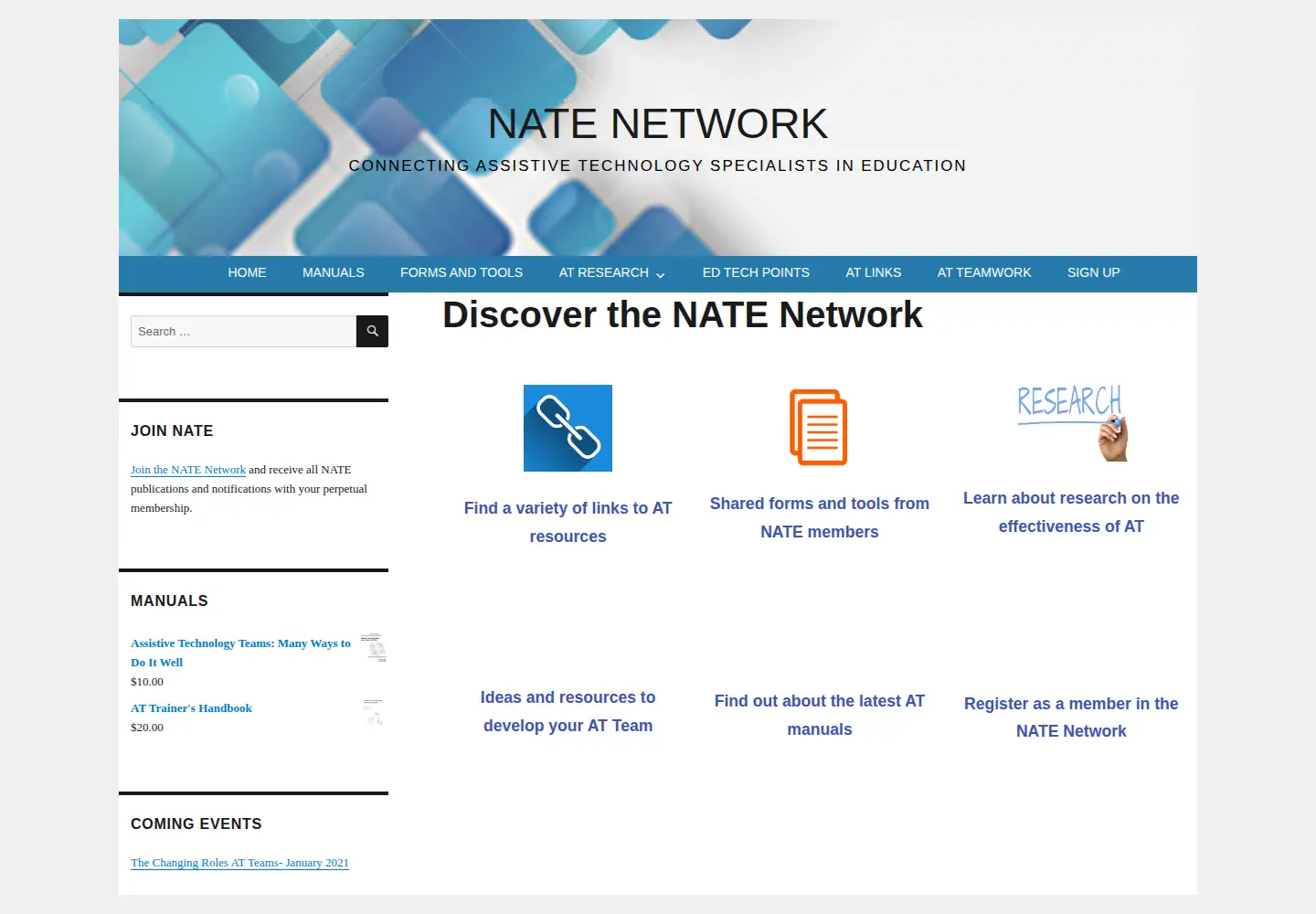Open the AT Research menu item

coord(604,272)
